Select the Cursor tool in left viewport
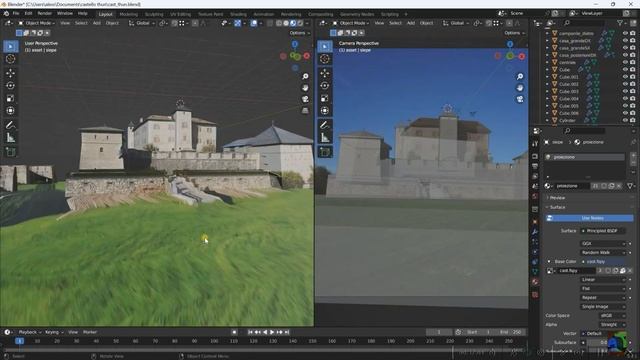The height and width of the screenshot is (360, 640). click(x=11, y=59)
